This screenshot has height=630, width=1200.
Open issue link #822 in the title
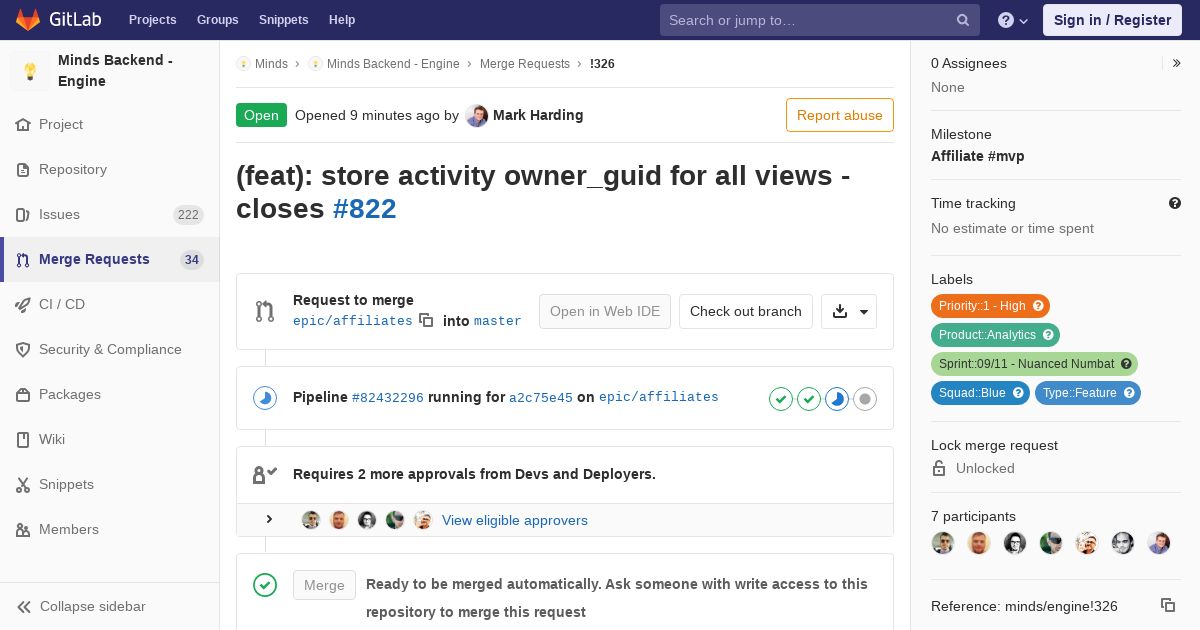point(365,209)
